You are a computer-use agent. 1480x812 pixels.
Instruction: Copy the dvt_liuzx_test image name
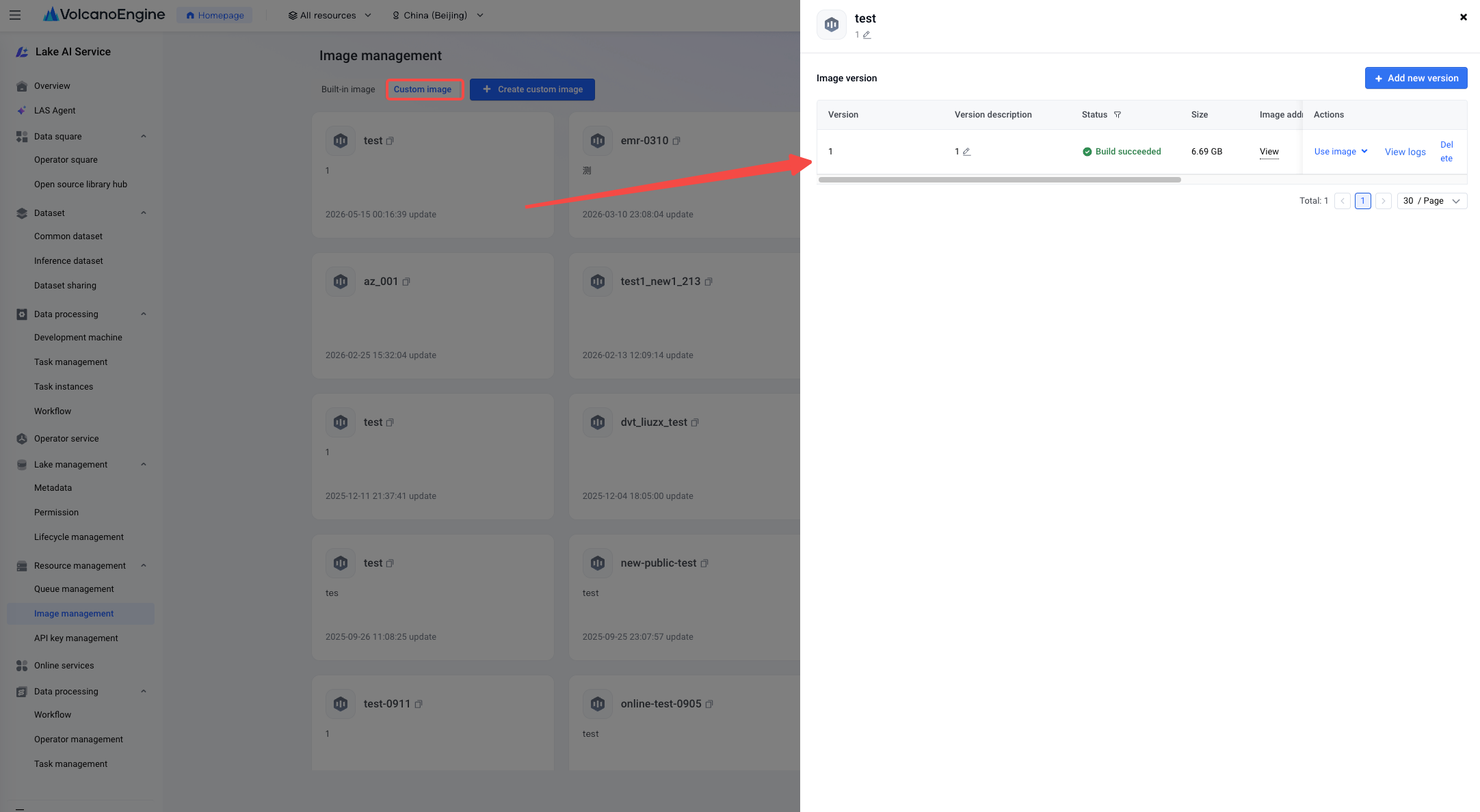pos(695,422)
